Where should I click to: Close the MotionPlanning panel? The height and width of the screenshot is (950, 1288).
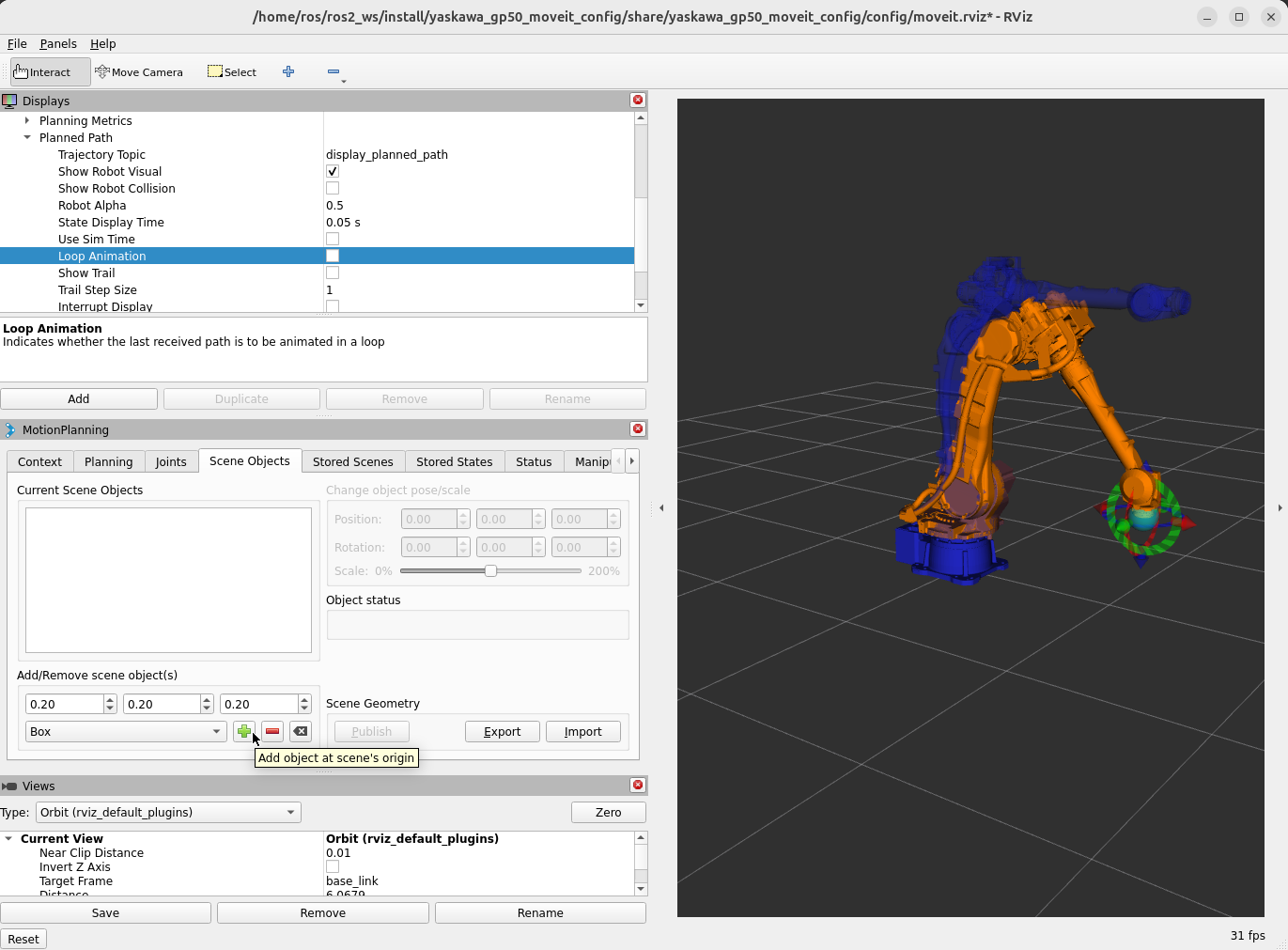[638, 428]
